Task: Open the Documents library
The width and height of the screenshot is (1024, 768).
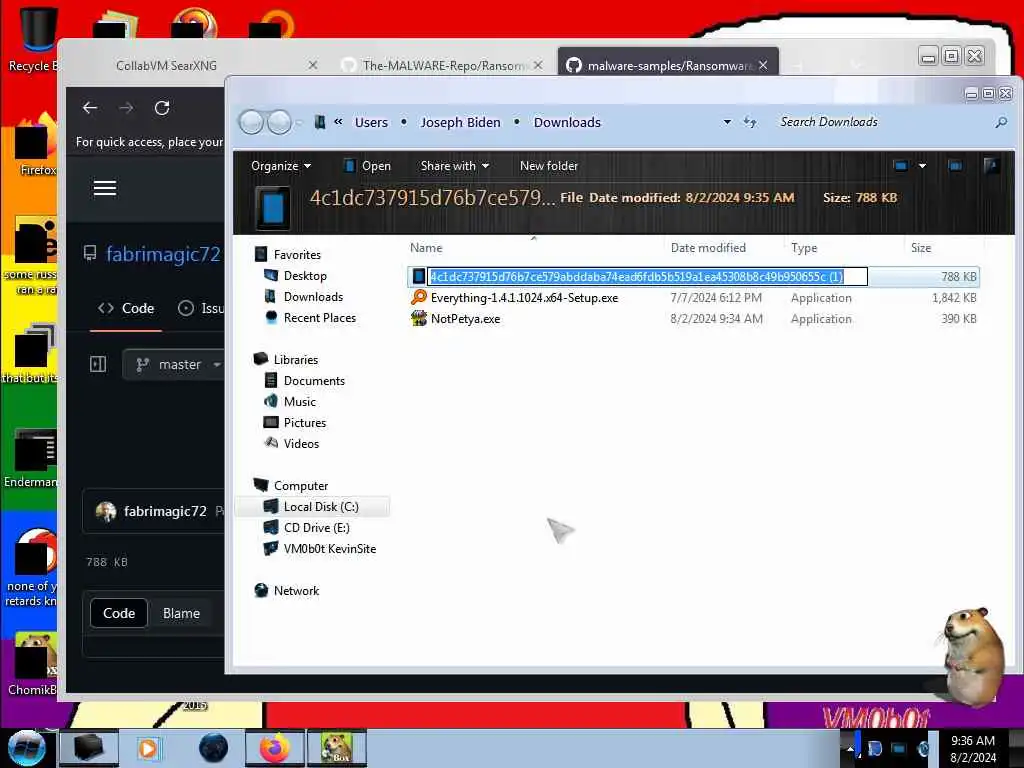Action: (314, 381)
